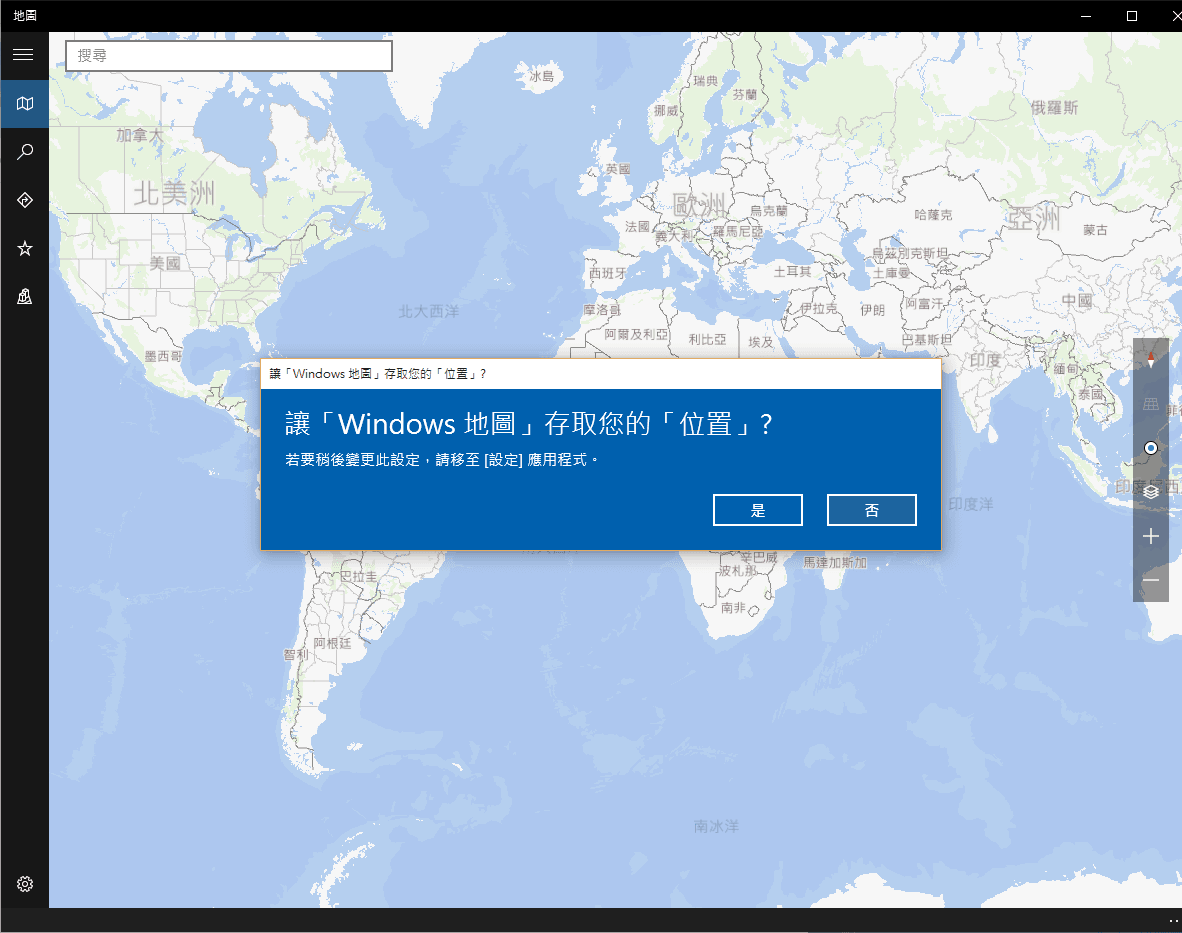The width and height of the screenshot is (1182, 933).
Task: Click the 加拿大 map label
Action: pyautogui.click(x=139, y=136)
